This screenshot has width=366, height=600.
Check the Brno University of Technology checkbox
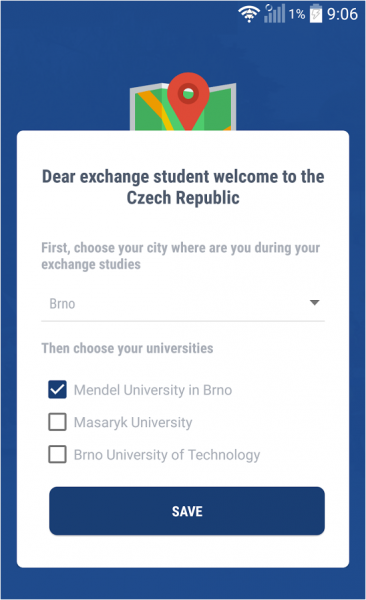tap(57, 454)
